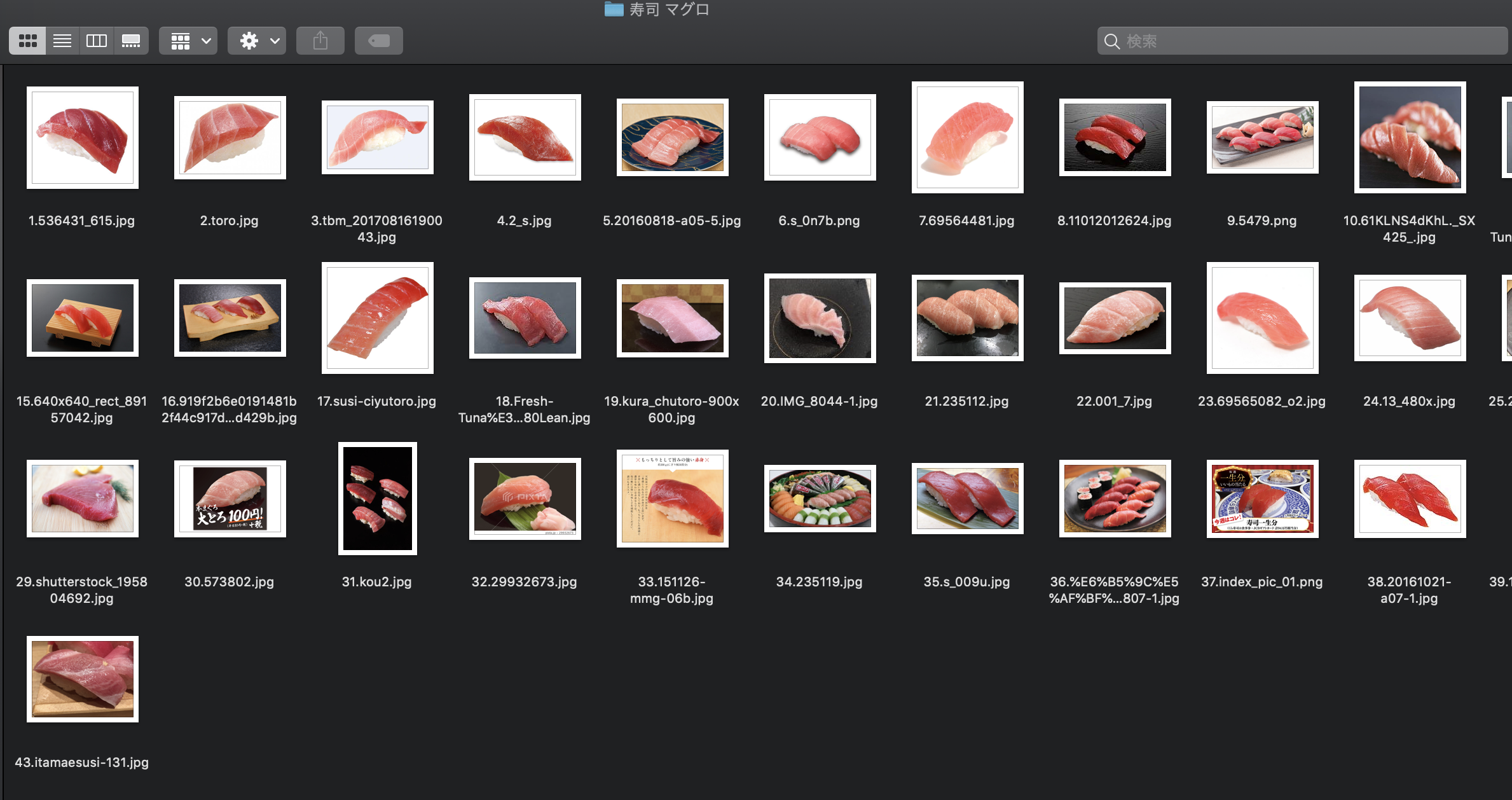Screen dimensions: 1512x800
Task: Switch to column view mode
Action: click(96, 40)
